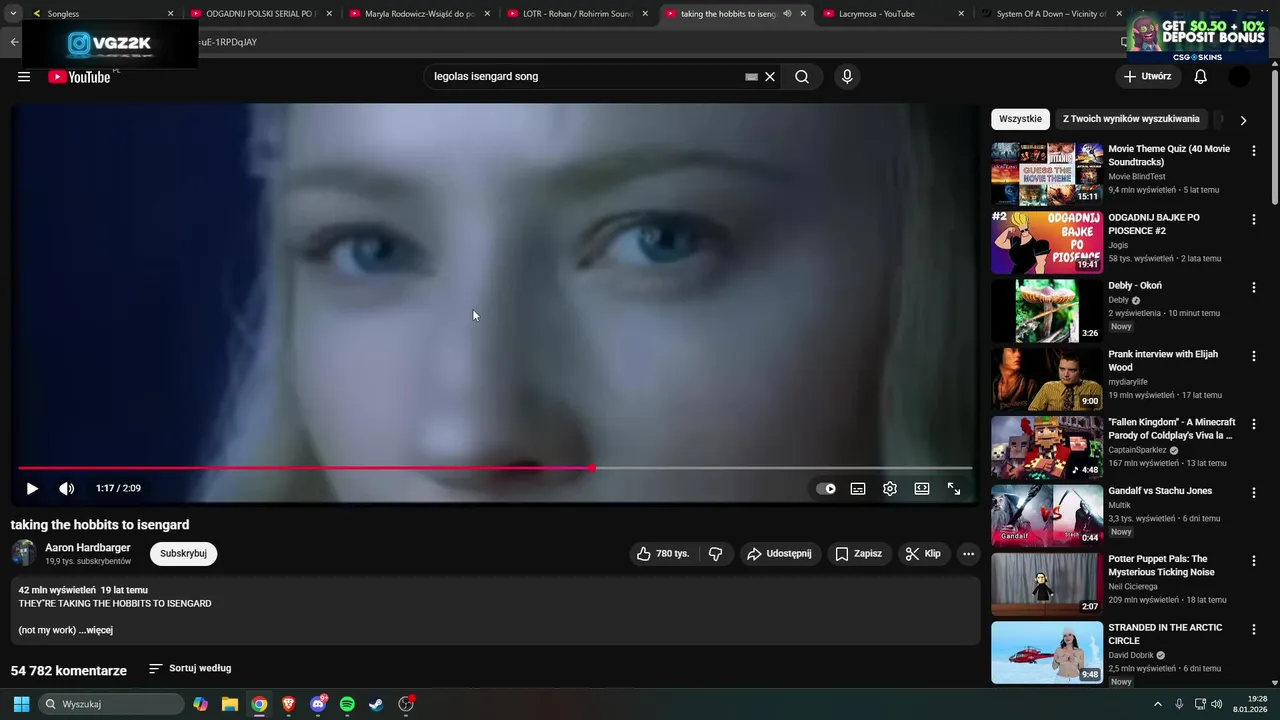Select the Wszystkie filter chip

click(x=1020, y=119)
